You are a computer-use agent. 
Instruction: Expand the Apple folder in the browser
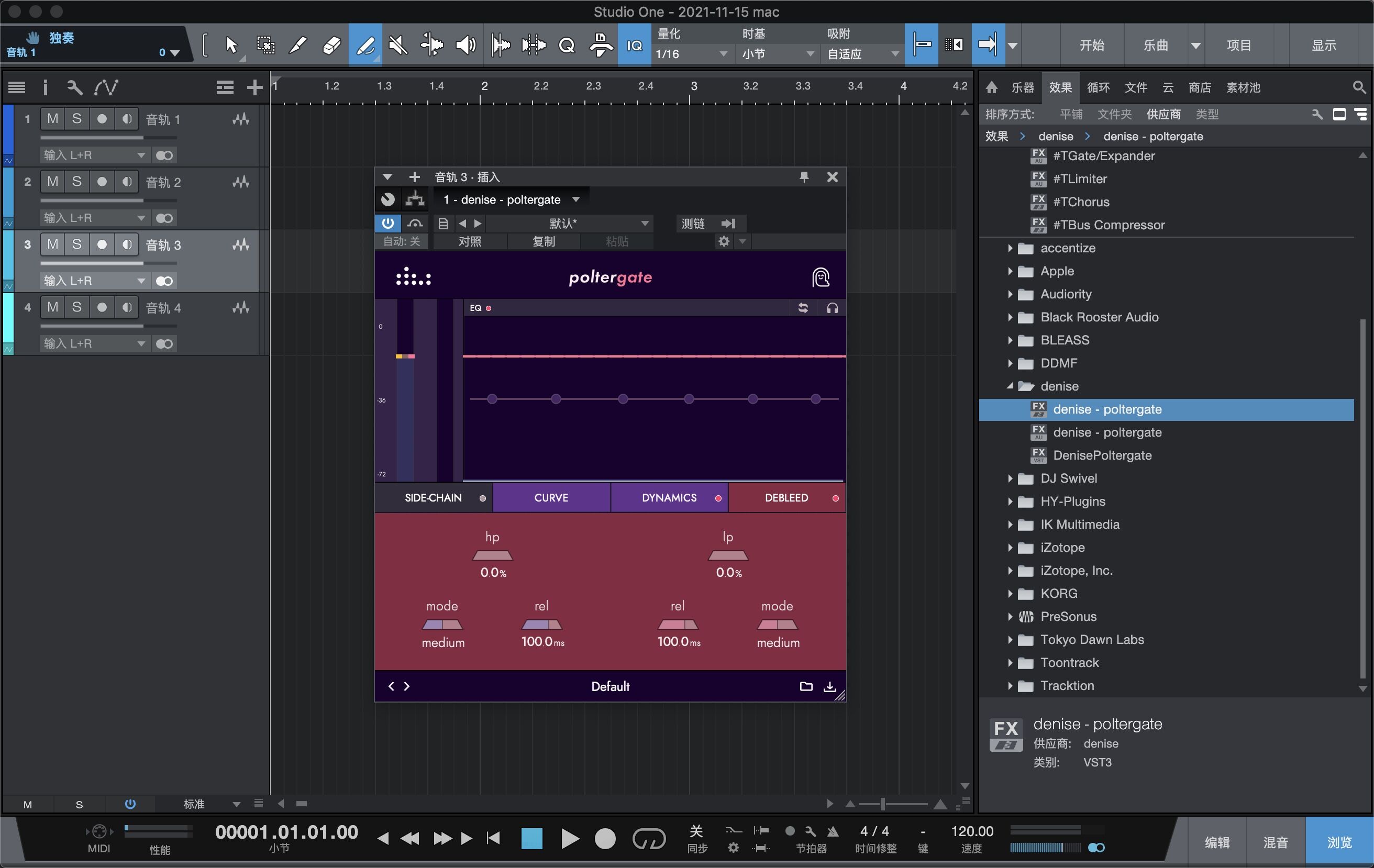point(1011,271)
